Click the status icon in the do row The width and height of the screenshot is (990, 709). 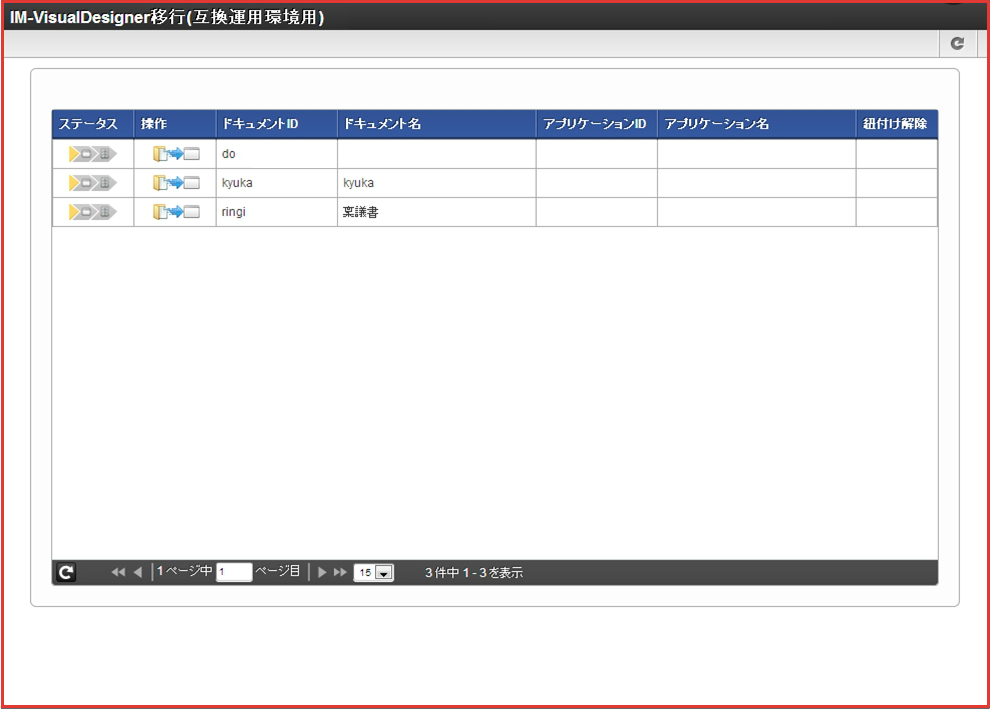(x=93, y=153)
